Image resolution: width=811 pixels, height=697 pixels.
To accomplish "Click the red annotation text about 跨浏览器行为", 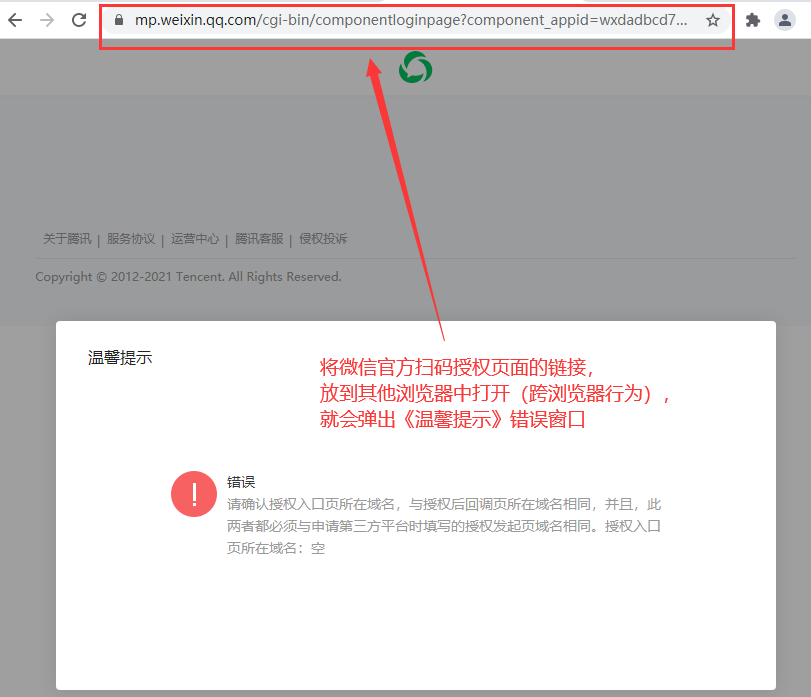I will tap(494, 393).
